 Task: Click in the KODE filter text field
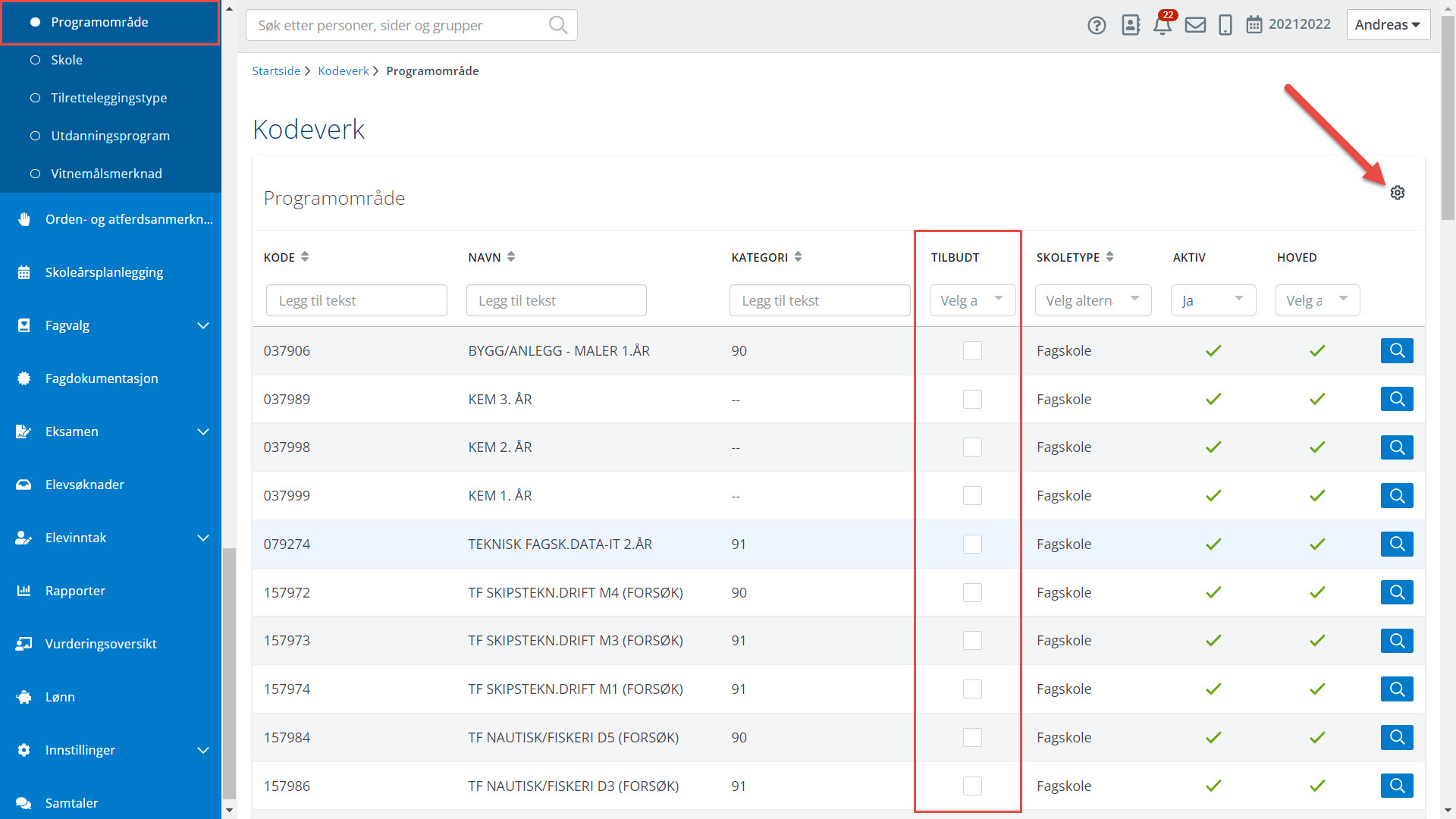pyautogui.click(x=356, y=300)
